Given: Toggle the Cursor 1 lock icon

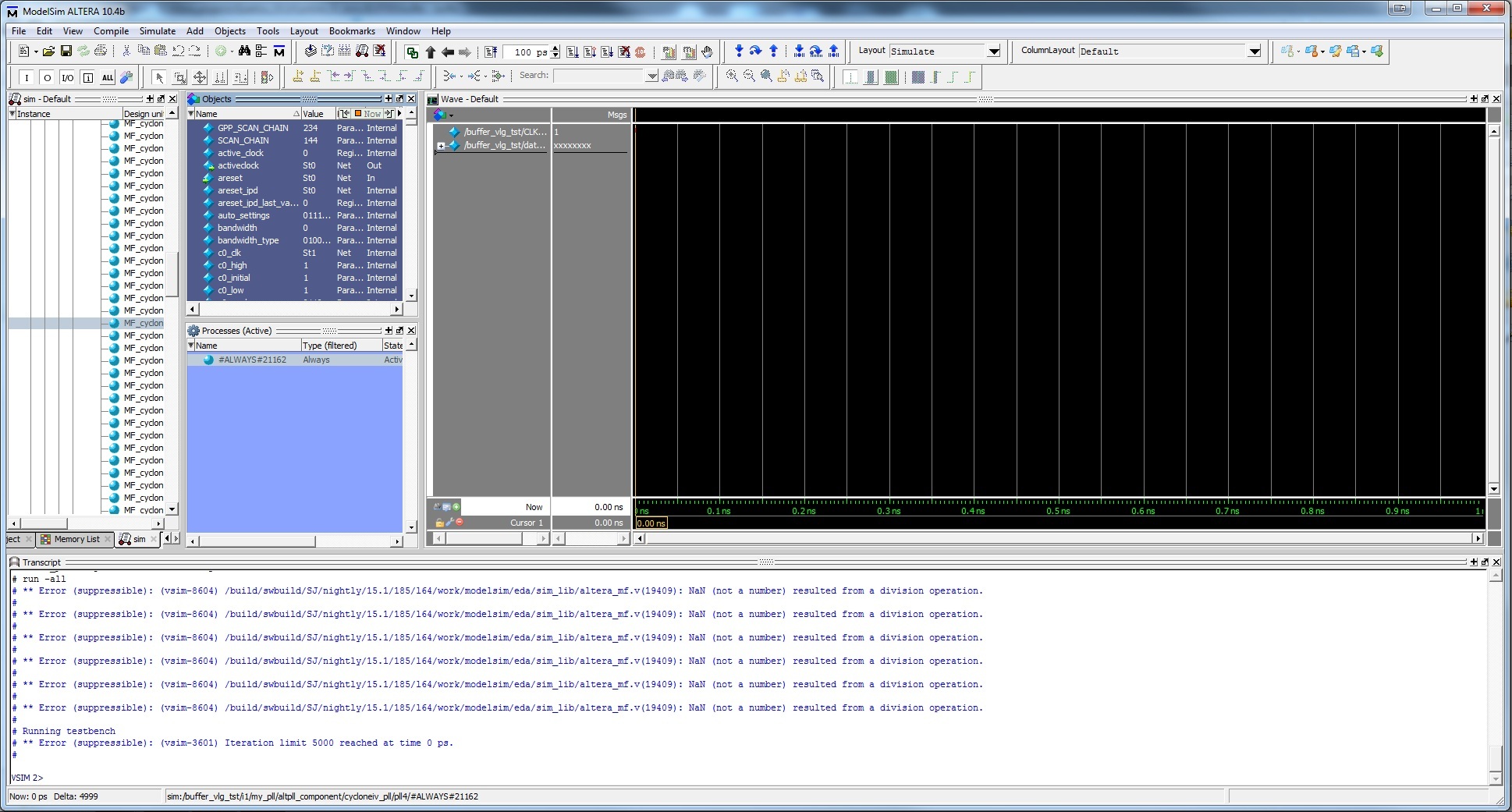Looking at the screenshot, I should (439, 523).
